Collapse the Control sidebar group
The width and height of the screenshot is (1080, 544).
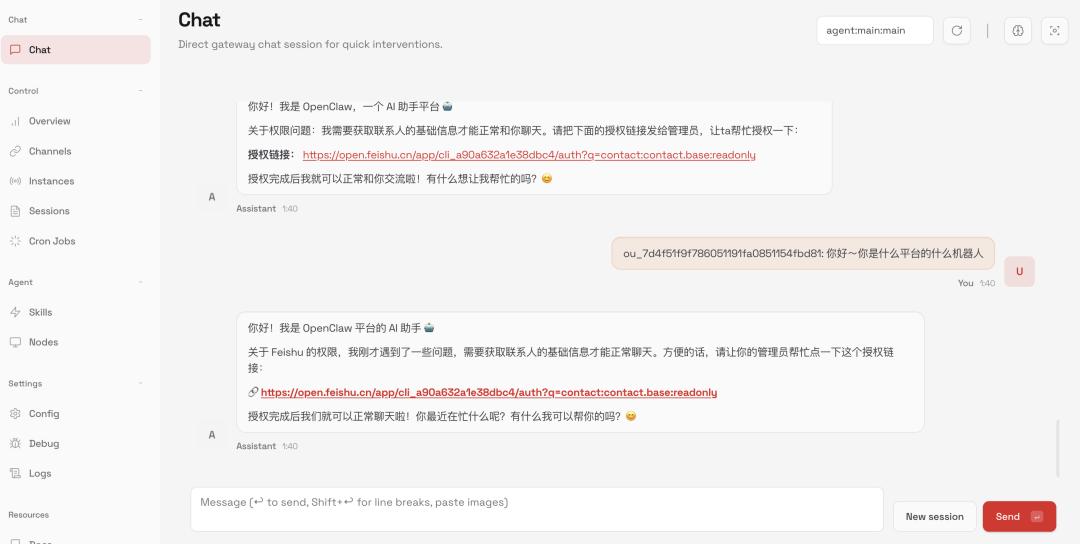pos(141,91)
